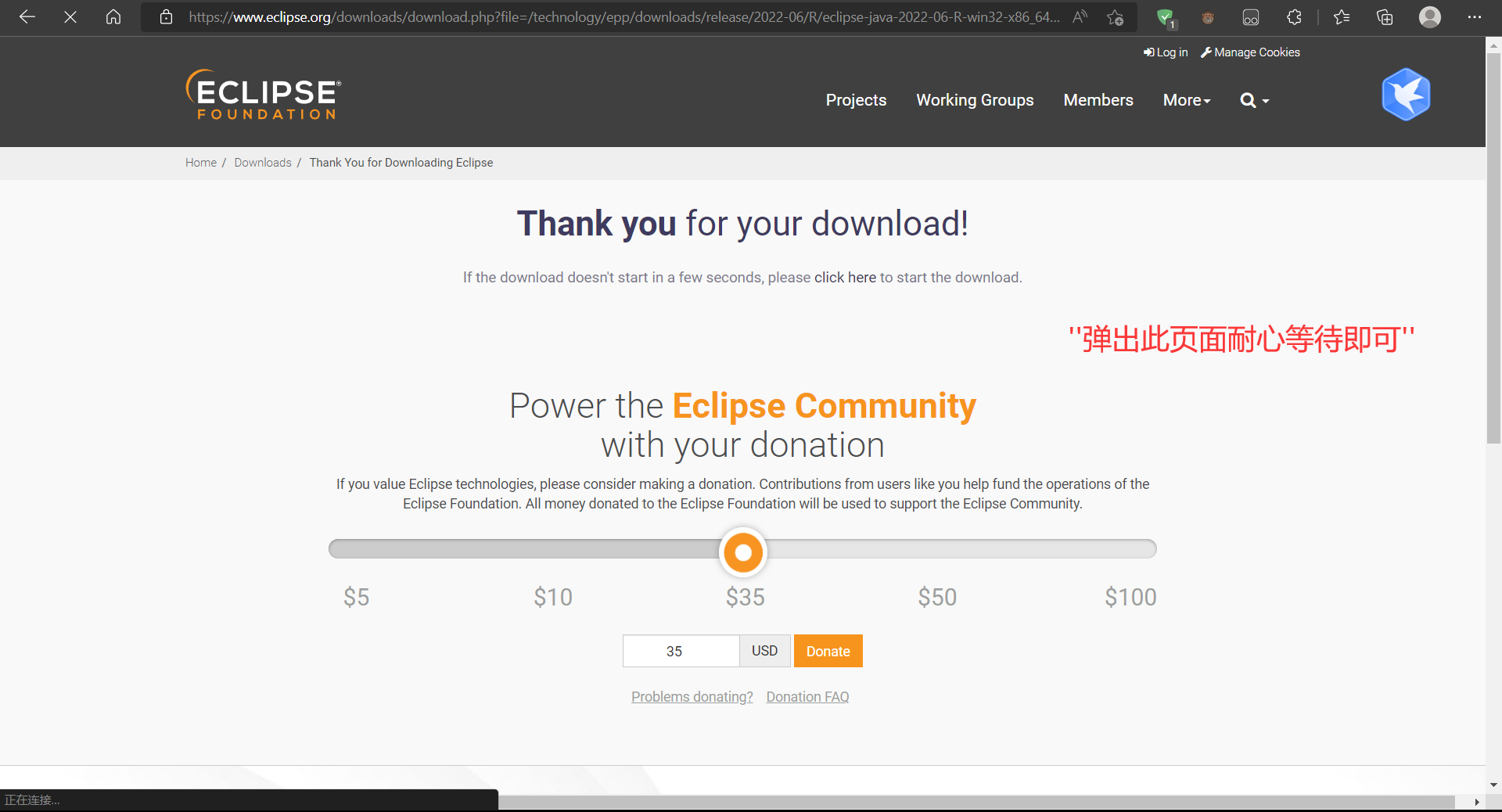
Task: Click the 'click here' download link
Action: point(845,278)
